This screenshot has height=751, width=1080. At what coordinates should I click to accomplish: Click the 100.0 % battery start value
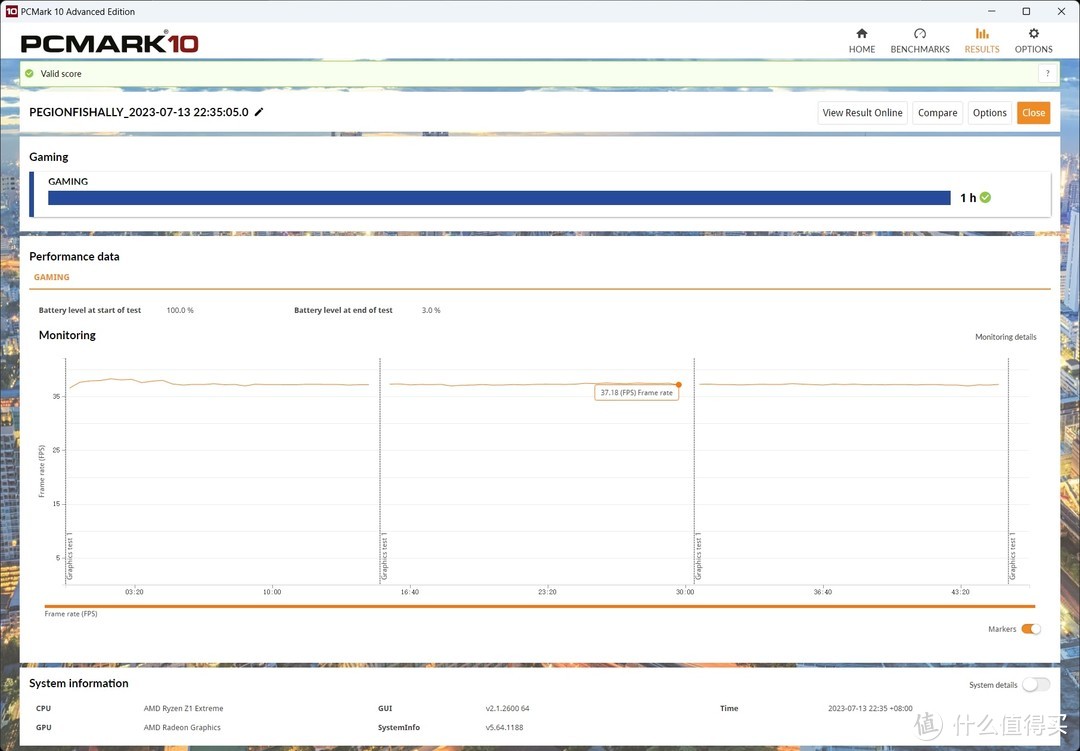click(180, 310)
